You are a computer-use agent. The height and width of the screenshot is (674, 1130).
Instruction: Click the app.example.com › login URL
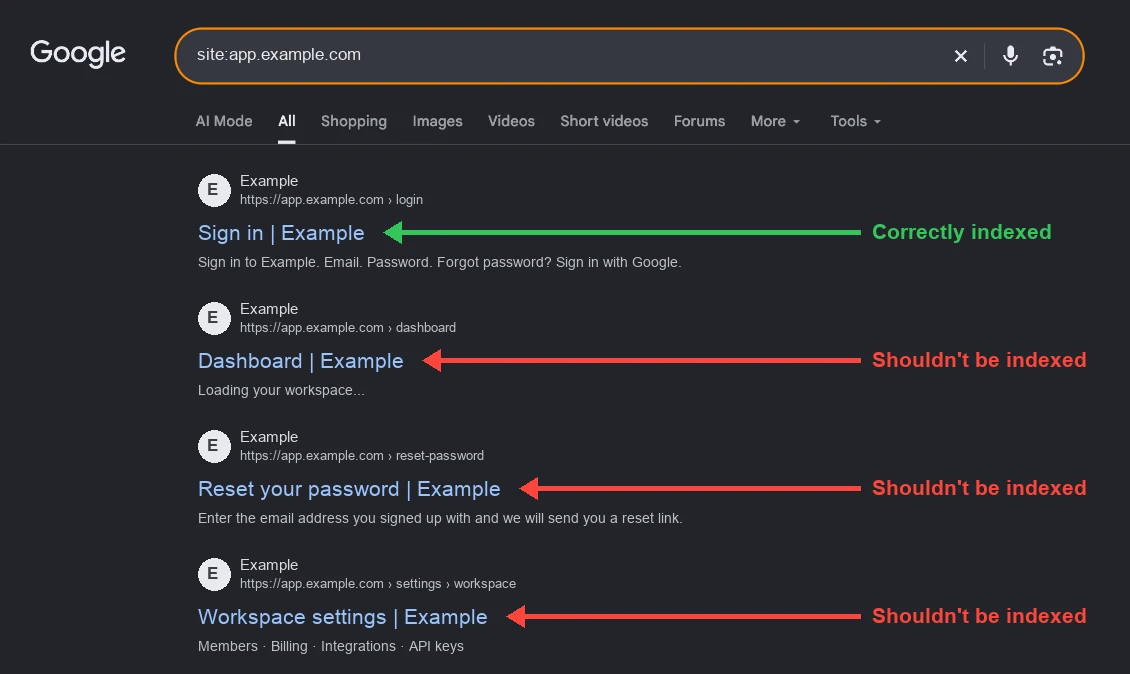[x=332, y=200]
